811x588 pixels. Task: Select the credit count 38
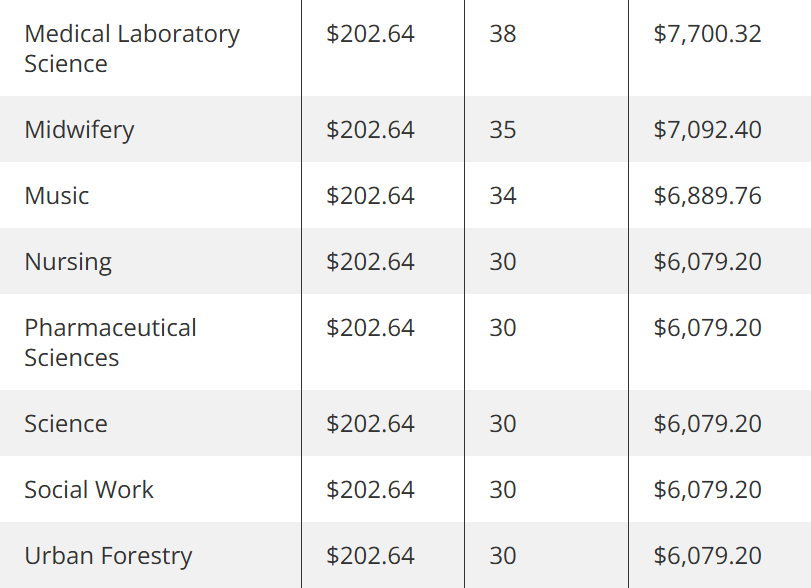(503, 34)
